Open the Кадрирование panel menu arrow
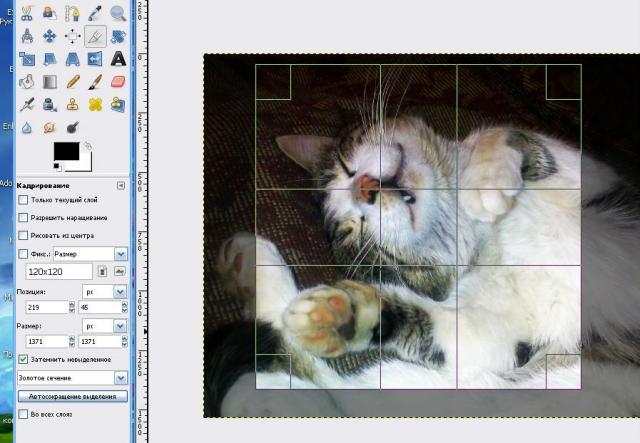 (121, 185)
